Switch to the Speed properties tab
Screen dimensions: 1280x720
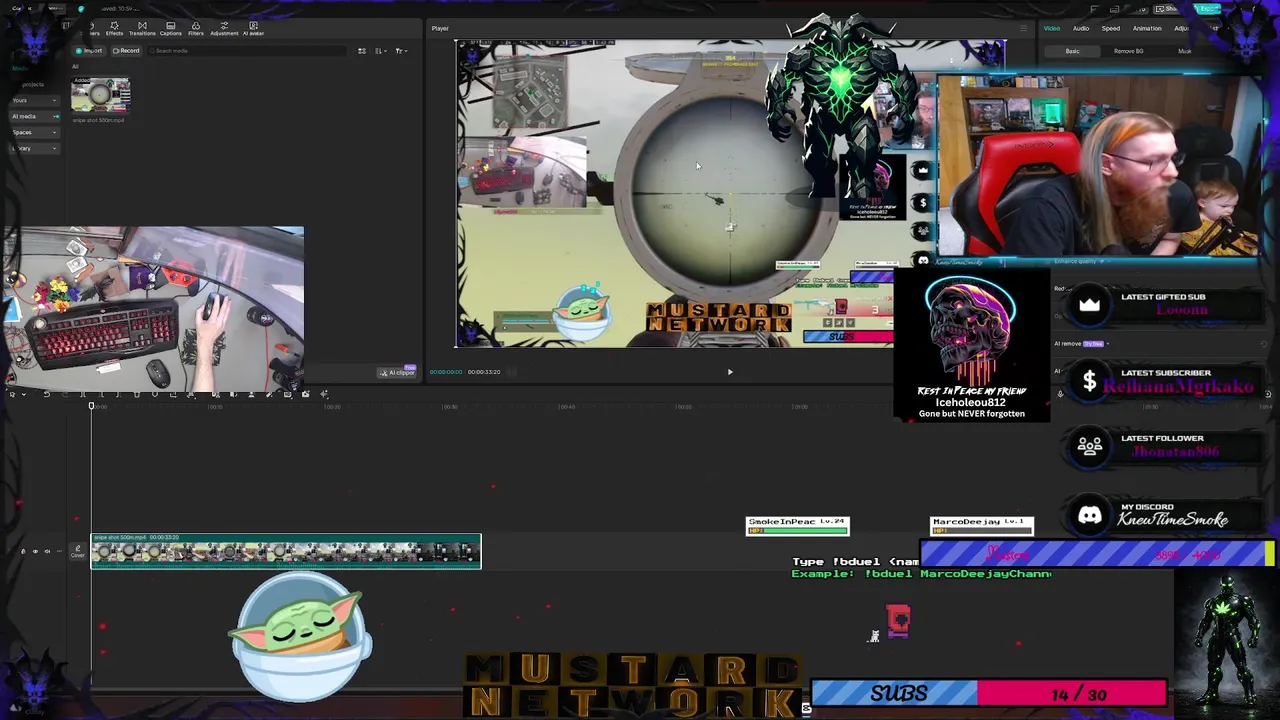click(1111, 28)
